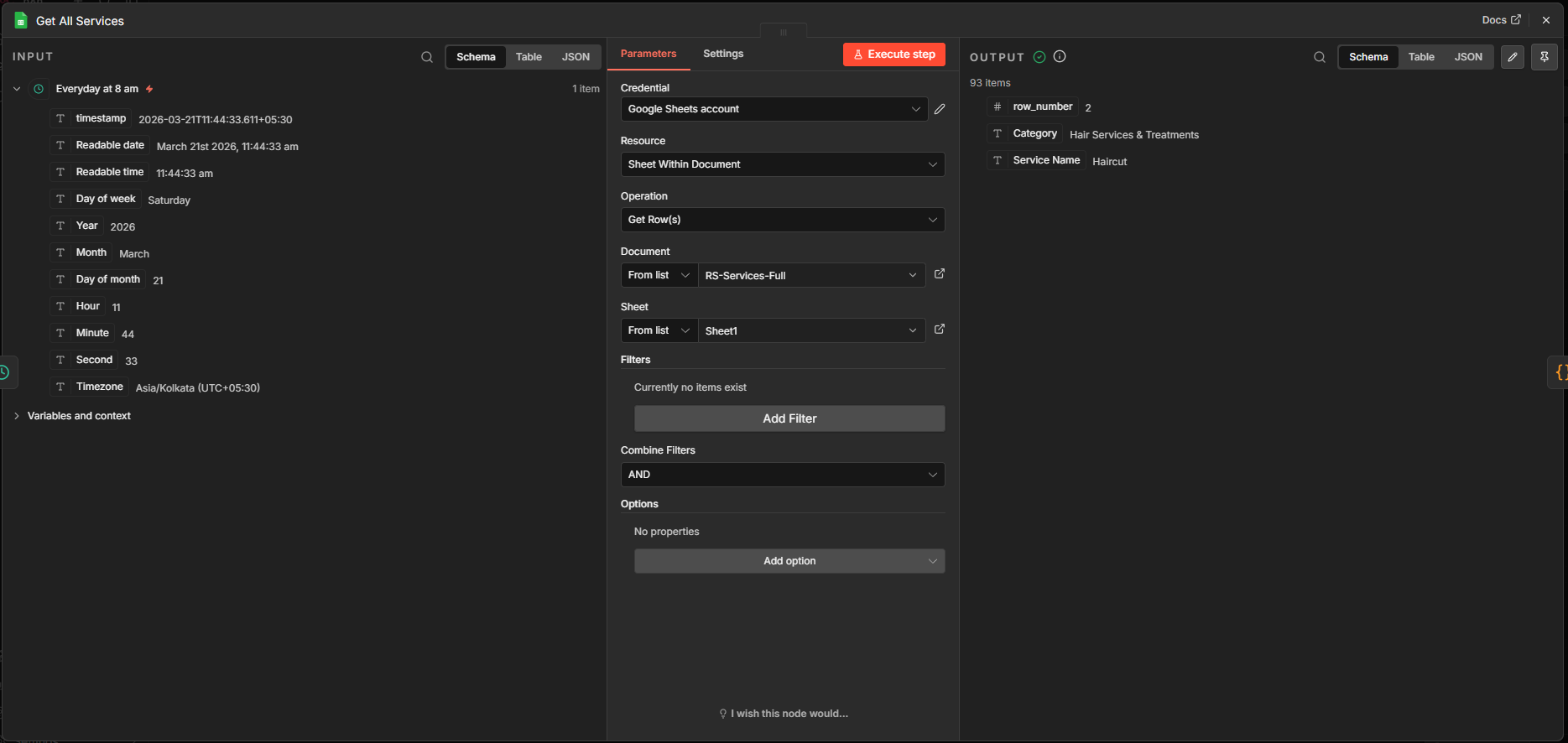Viewport: 1568px width, 743px height.
Task: Open RS-Services-Full document in new tab icon
Action: pos(940,274)
